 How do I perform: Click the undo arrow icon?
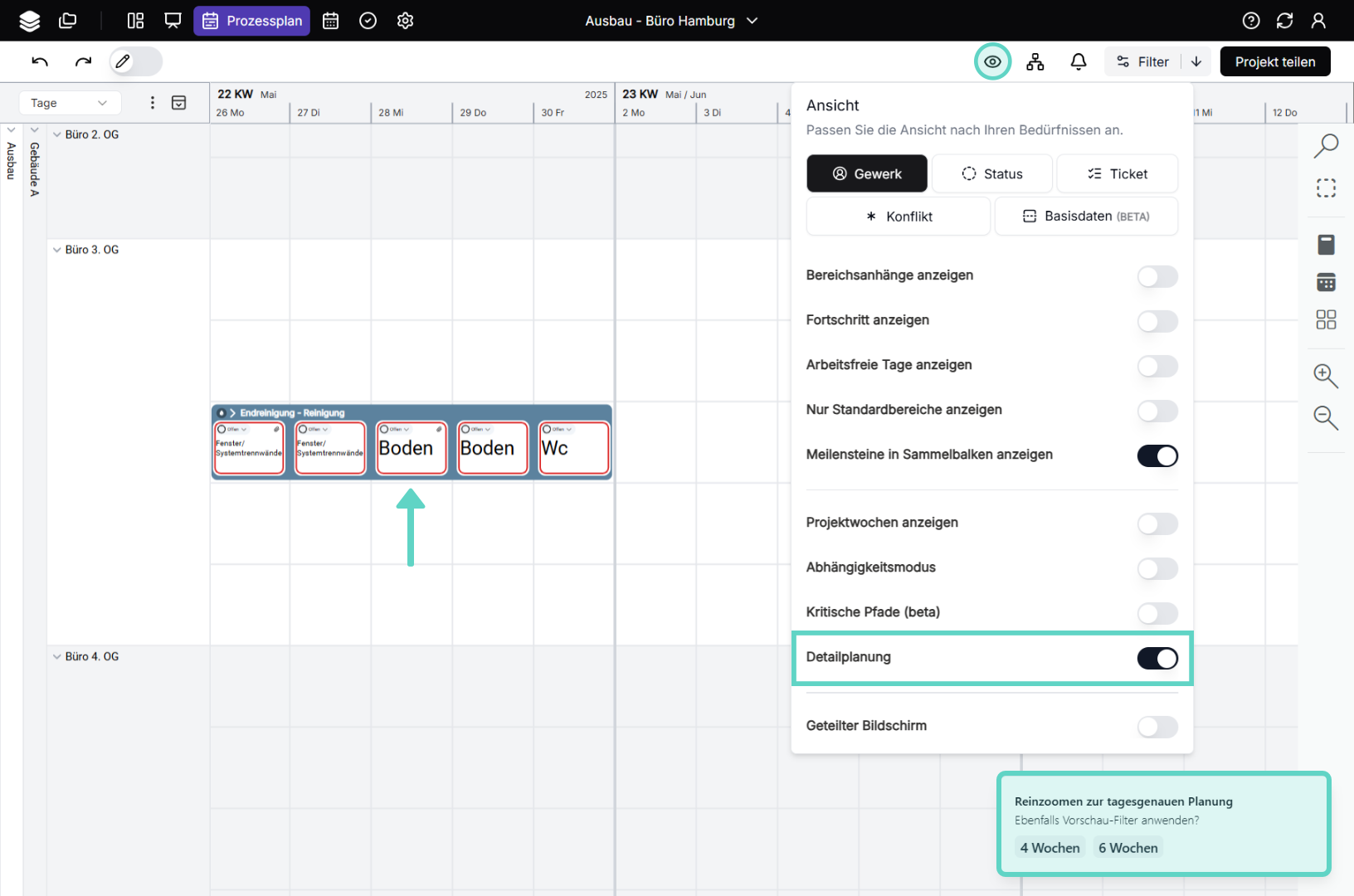click(40, 61)
